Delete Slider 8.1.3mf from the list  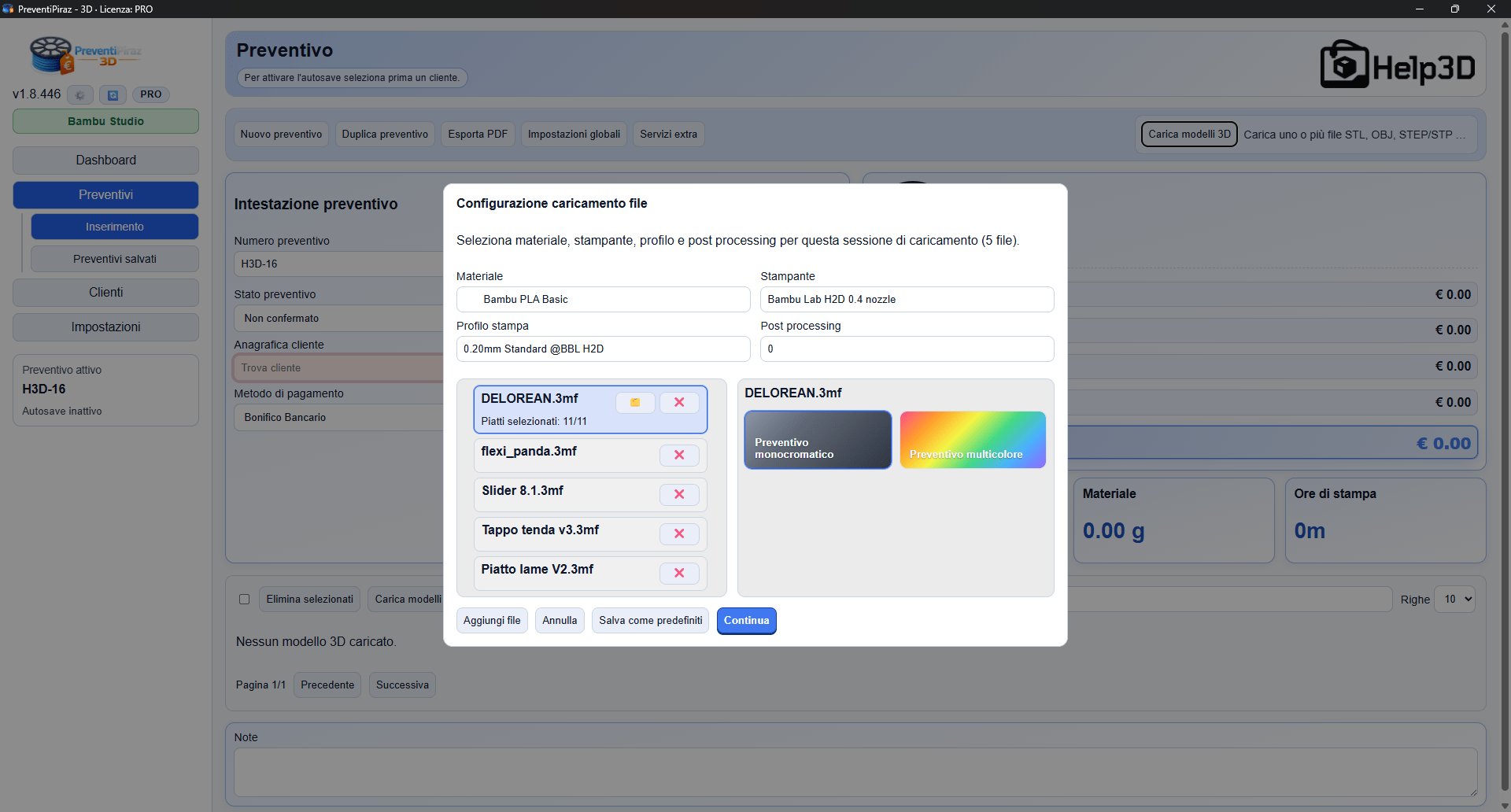click(x=679, y=494)
